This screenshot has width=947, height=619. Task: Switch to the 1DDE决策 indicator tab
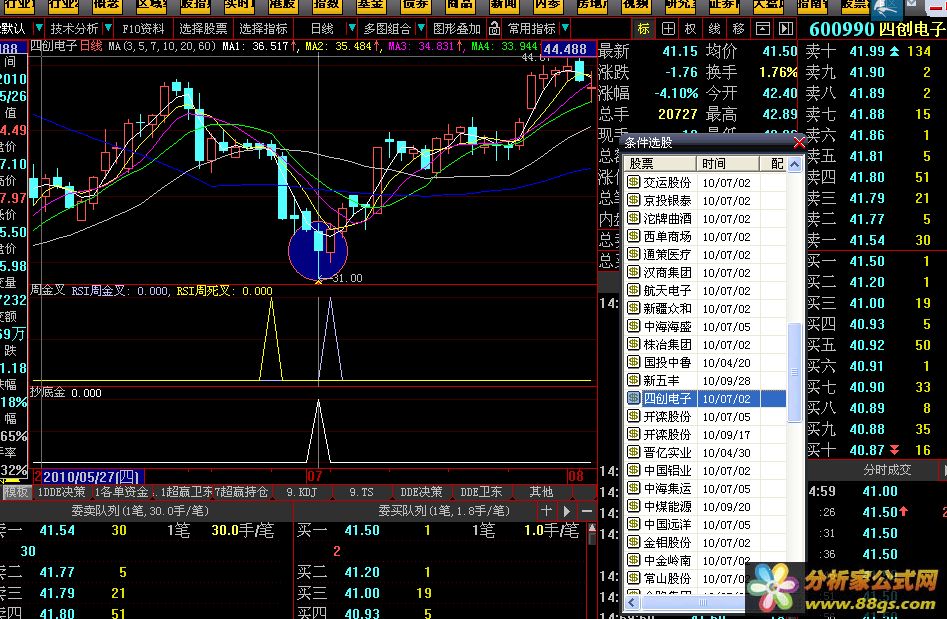[61, 492]
